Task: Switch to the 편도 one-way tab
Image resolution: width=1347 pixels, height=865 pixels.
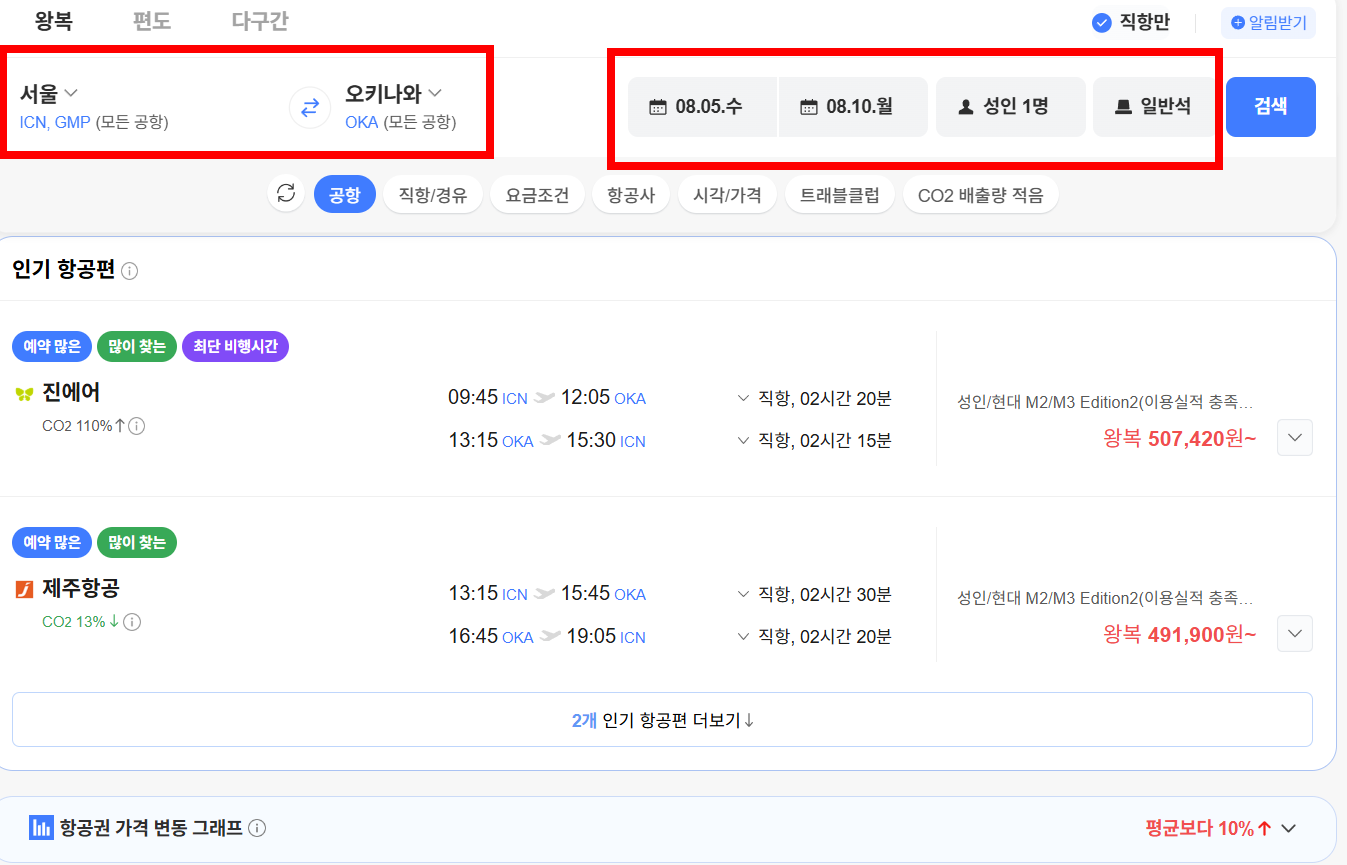Action: pyautogui.click(x=152, y=21)
